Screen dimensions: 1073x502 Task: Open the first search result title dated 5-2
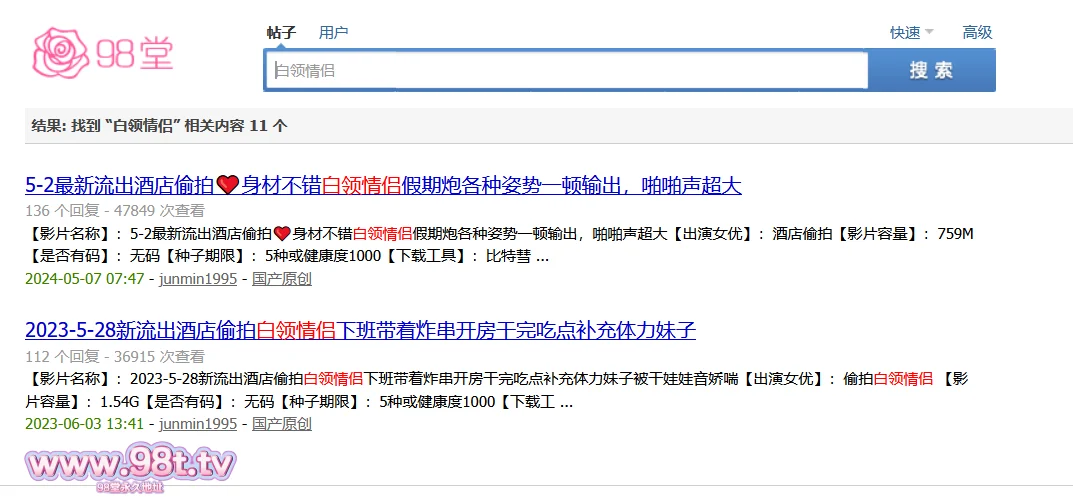[x=383, y=186]
